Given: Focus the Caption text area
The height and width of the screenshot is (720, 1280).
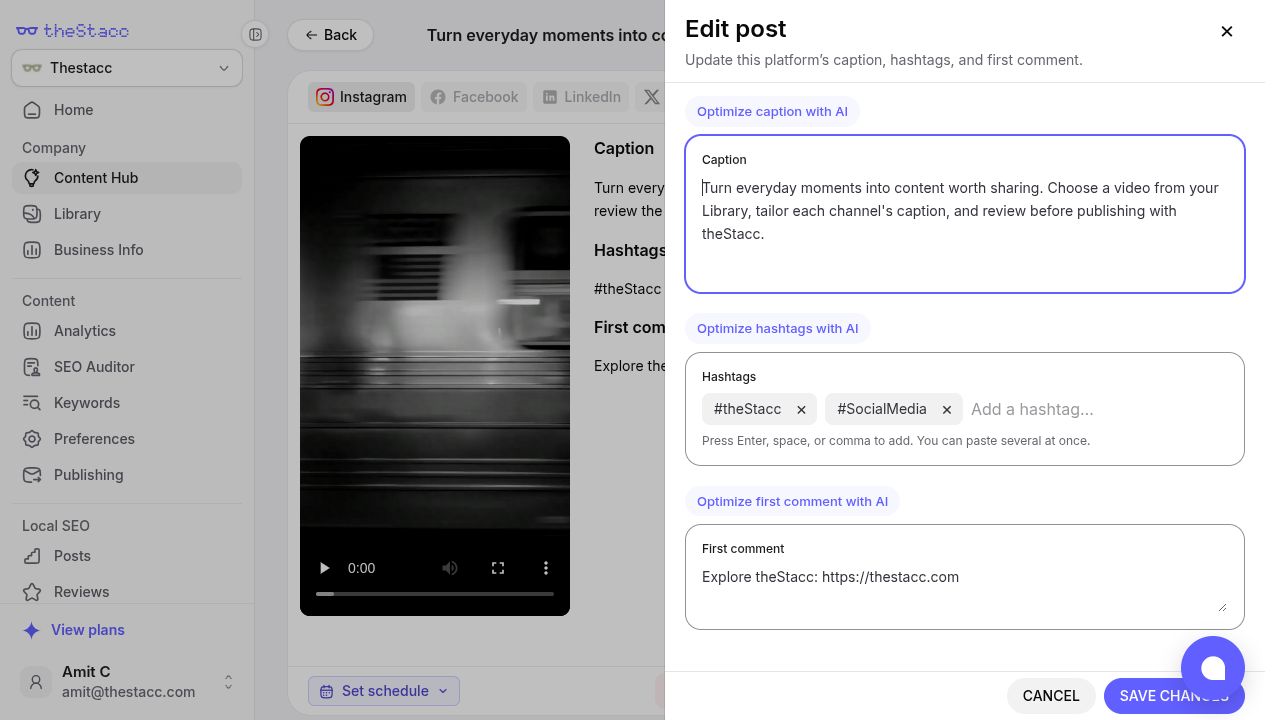Looking at the screenshot, I should point(965,214).
